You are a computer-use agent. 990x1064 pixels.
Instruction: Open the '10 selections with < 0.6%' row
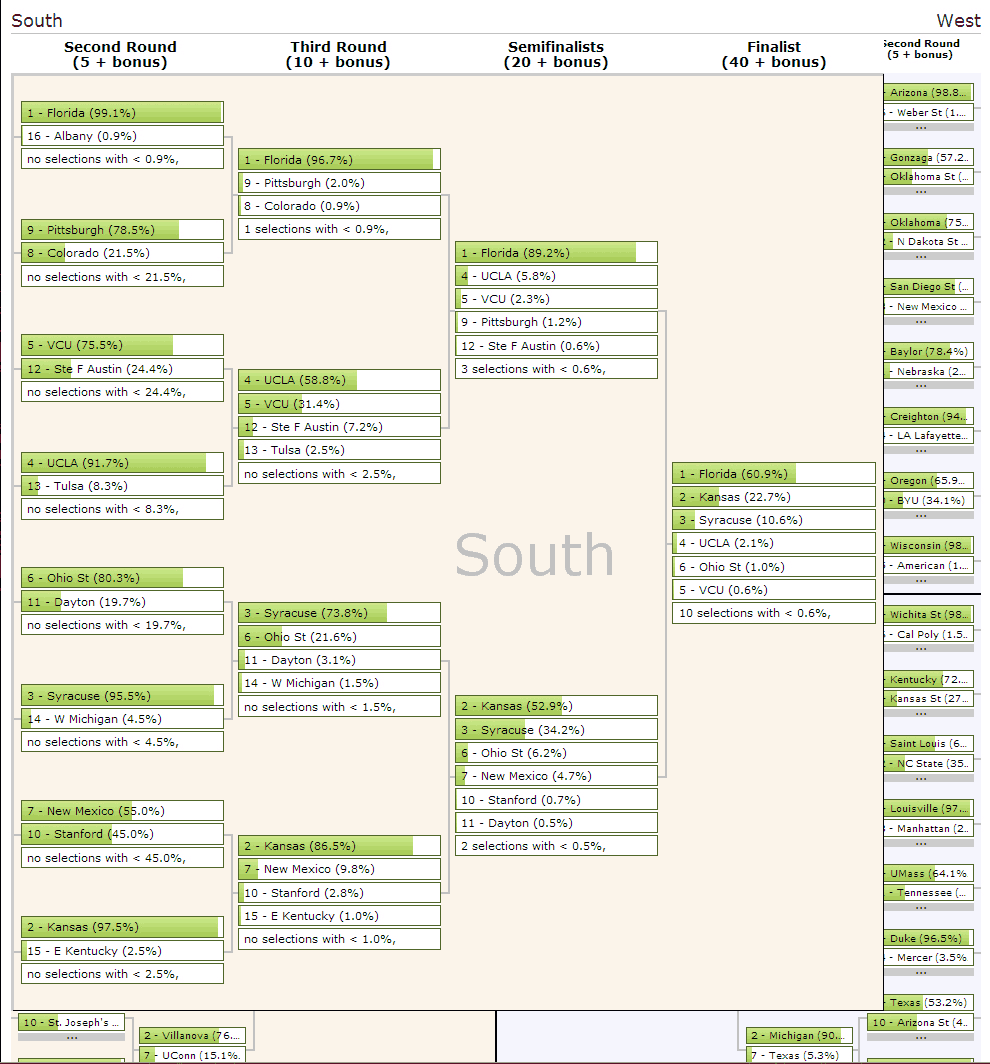coord(773,613)
